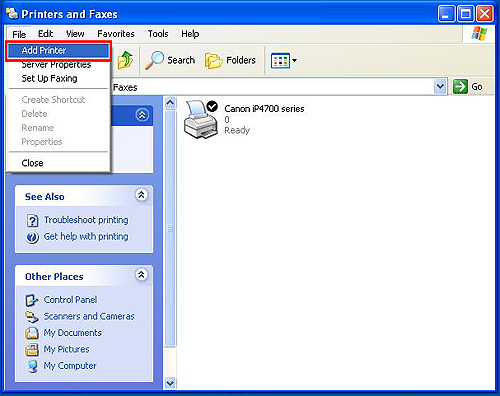The height and width of the screenshot is (396, 500).
Task: Collapse the Printer Tasks panel chevron
Action: (142, 115)
